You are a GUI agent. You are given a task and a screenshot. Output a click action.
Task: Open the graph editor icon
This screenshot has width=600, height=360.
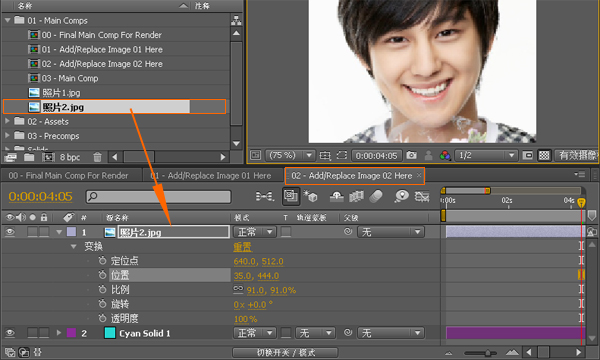[422, 196]
